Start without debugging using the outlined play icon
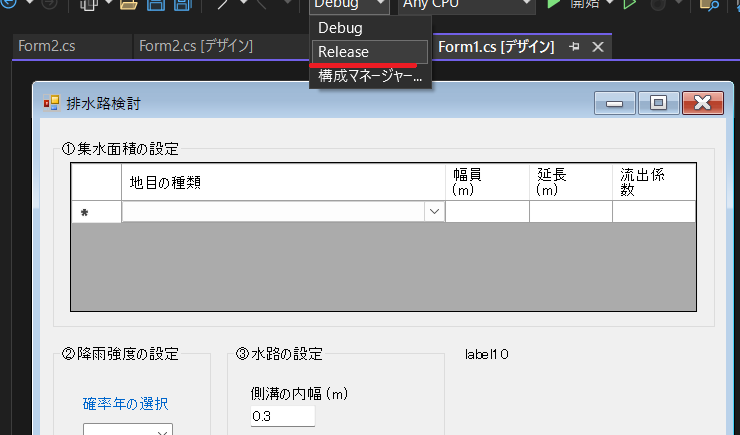Viewport: 740px width, 435px height. pyautogui.click(x=630, y=5)
